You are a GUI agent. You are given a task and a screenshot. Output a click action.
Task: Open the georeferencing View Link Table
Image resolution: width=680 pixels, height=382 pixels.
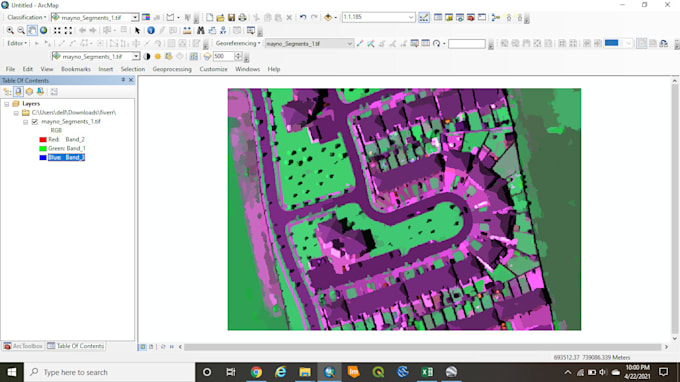(425, 43)
